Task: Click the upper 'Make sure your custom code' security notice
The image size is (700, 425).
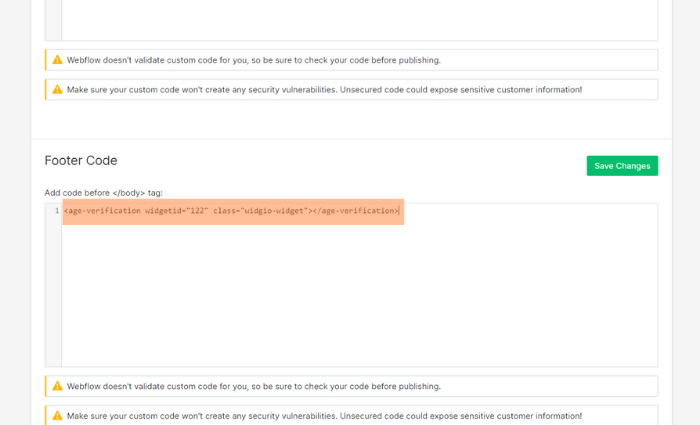Action: [x=351, y=89]
